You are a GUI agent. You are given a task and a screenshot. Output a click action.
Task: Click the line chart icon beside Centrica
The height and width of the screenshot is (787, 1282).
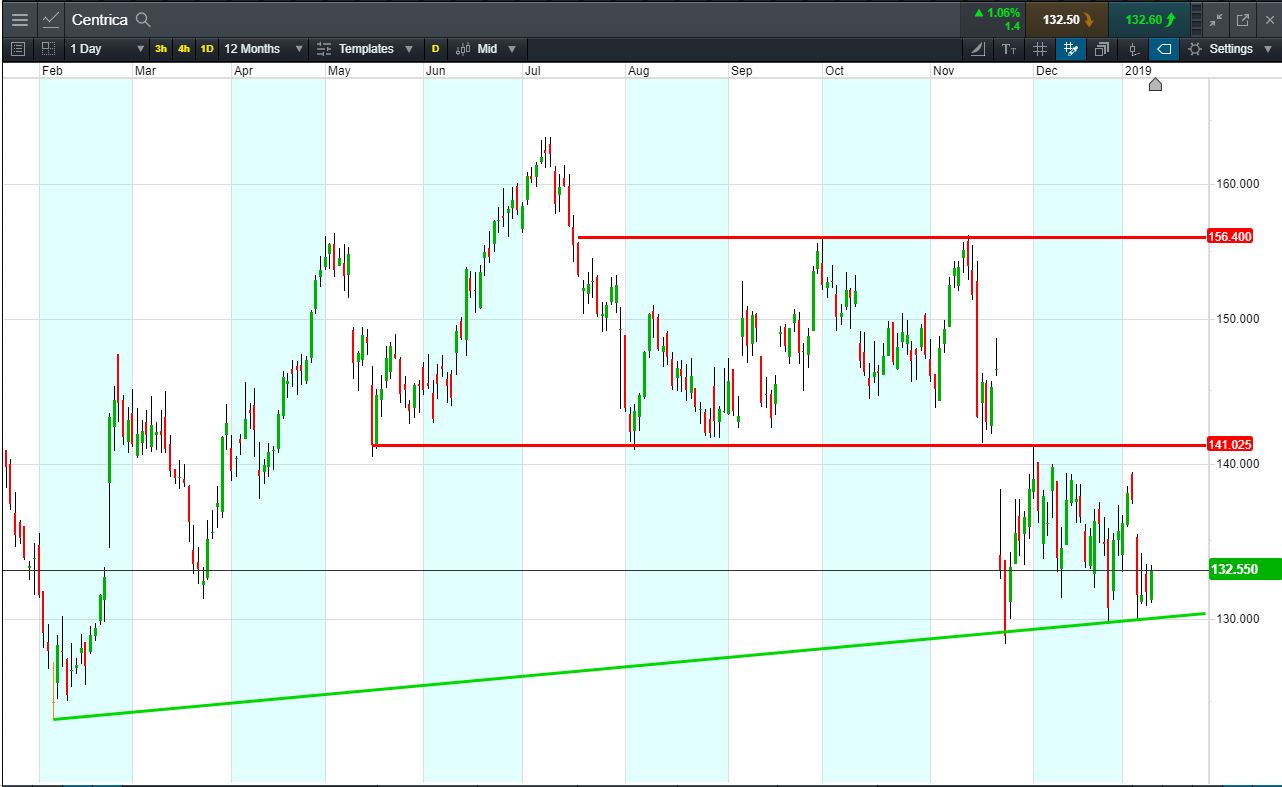click(50, 19)
